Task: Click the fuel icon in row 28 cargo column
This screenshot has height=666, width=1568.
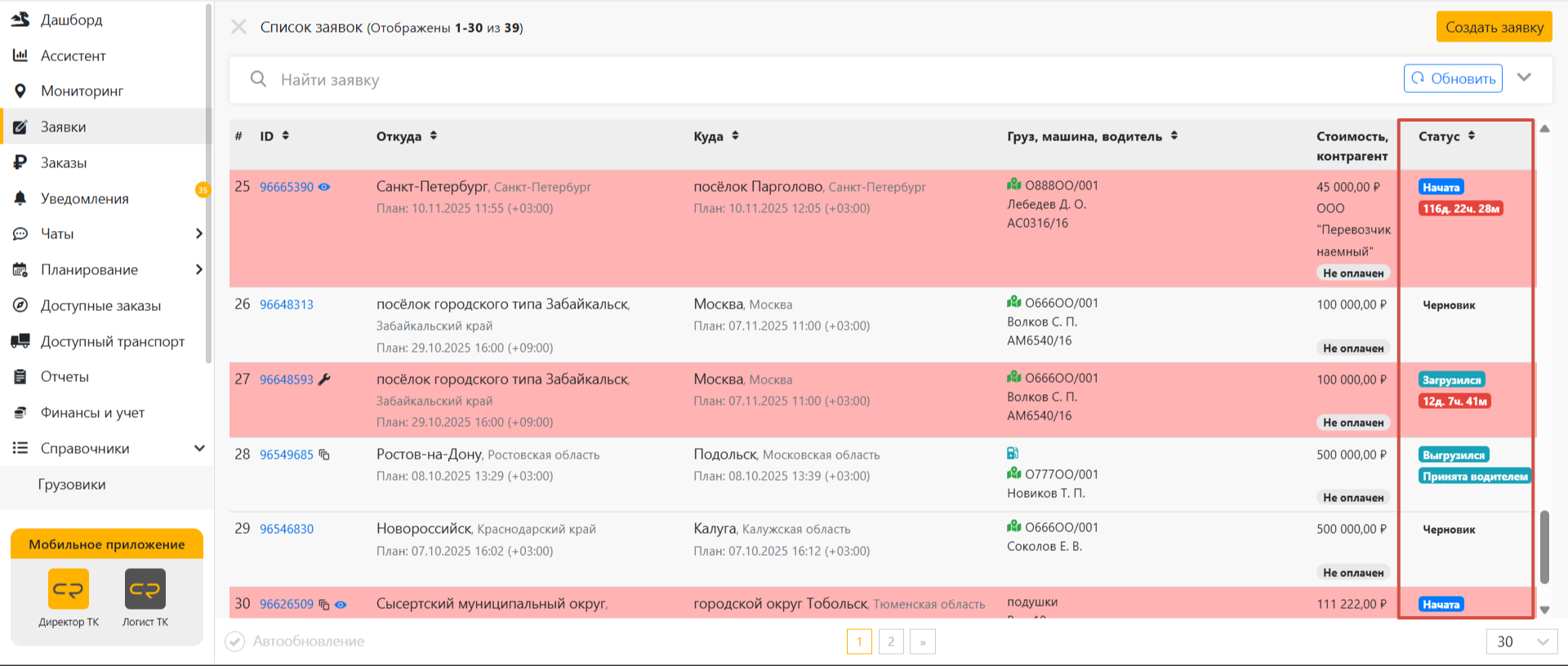Action: (x=1013, y=453)
